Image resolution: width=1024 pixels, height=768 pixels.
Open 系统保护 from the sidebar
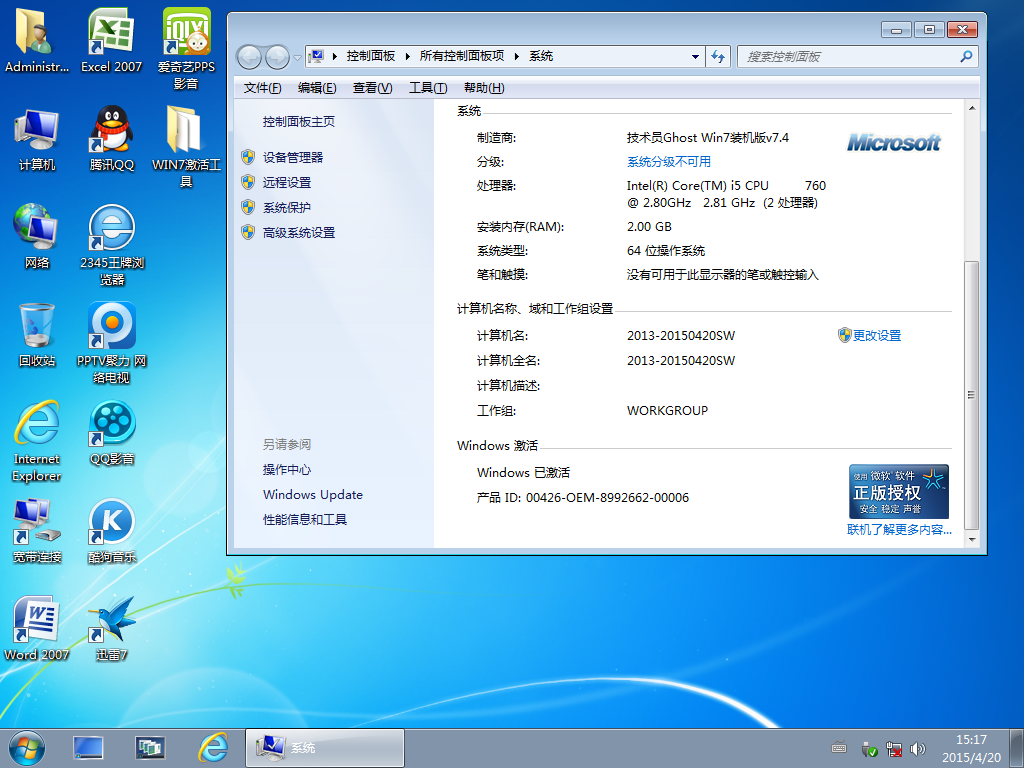coord(287,208)
